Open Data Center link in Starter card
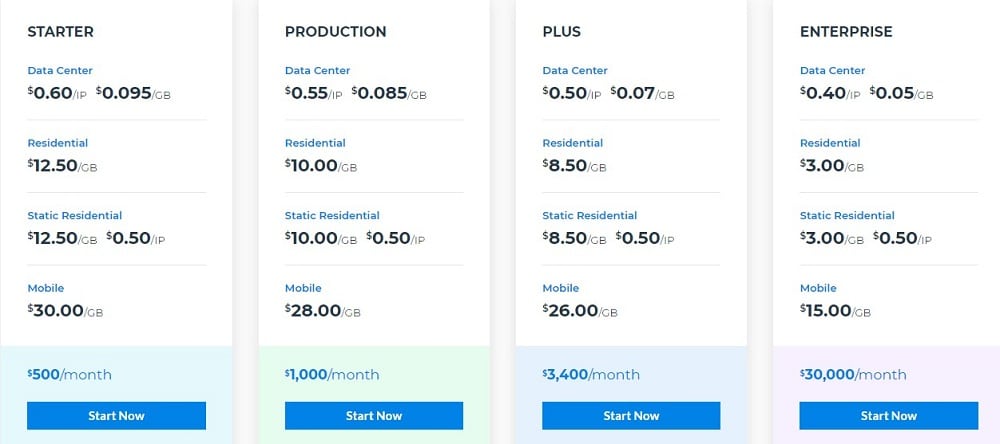1000x444 pixels. click(x=60, y=70)
